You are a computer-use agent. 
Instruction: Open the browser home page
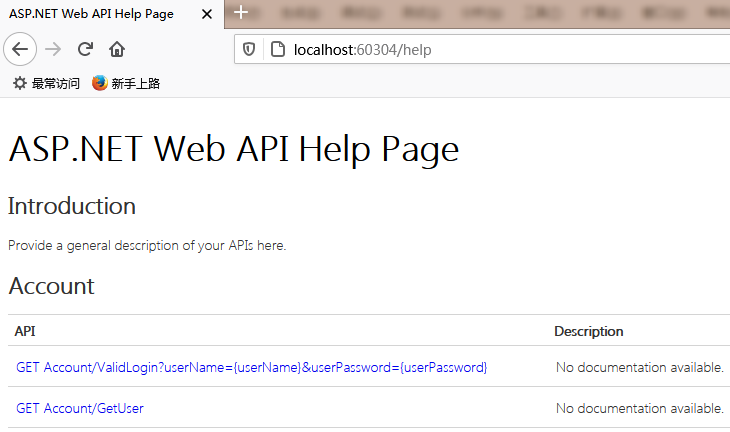[x=117, y=49]
